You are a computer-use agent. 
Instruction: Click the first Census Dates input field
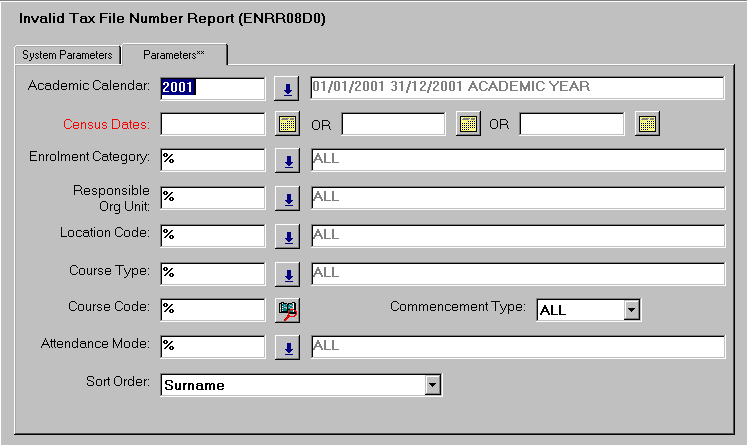click(212, 124)
